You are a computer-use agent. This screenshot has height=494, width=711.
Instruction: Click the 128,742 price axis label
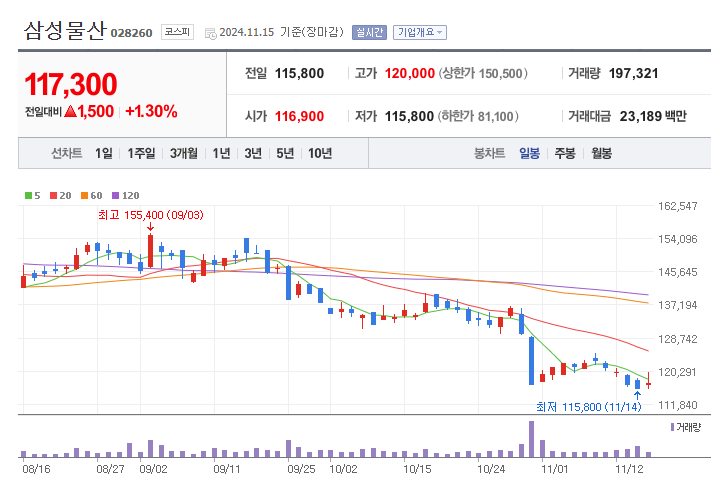[x=677, y=339]
